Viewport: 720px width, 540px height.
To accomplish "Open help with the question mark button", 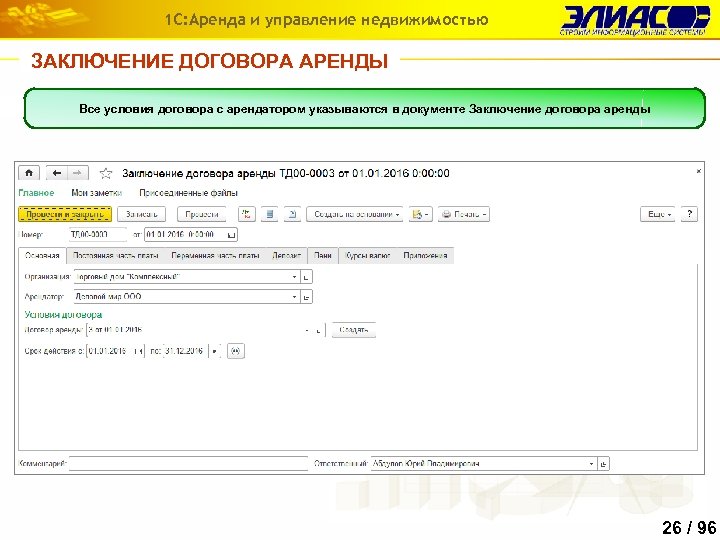I will tap(689, 214).
